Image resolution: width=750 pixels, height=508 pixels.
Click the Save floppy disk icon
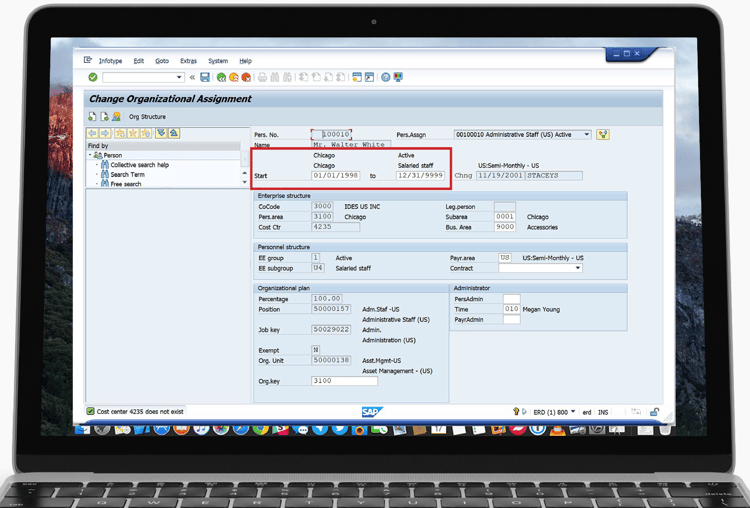pos(205,77)
